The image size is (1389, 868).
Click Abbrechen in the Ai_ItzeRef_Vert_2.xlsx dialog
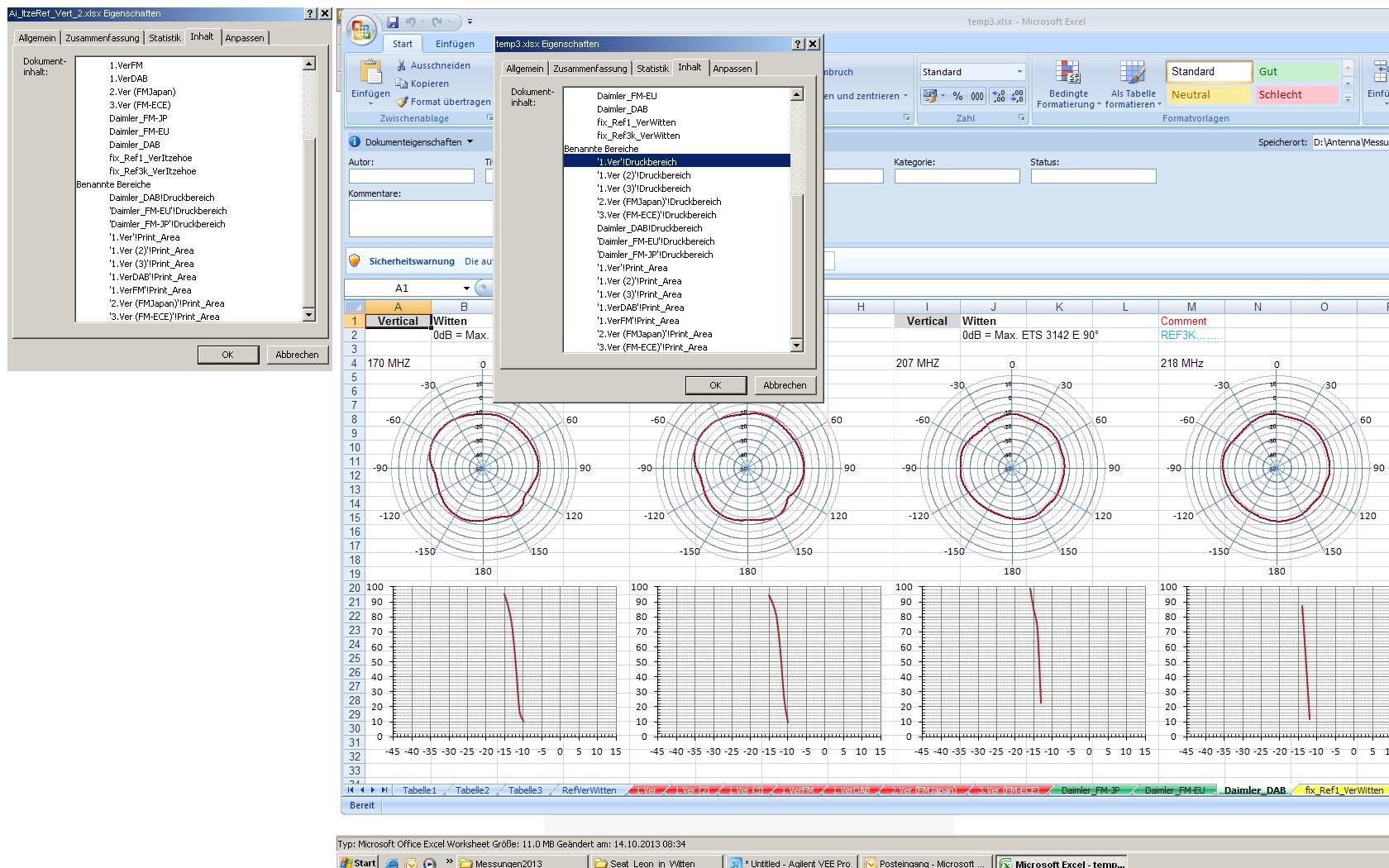pyautogui.click(x=297, y=355)
